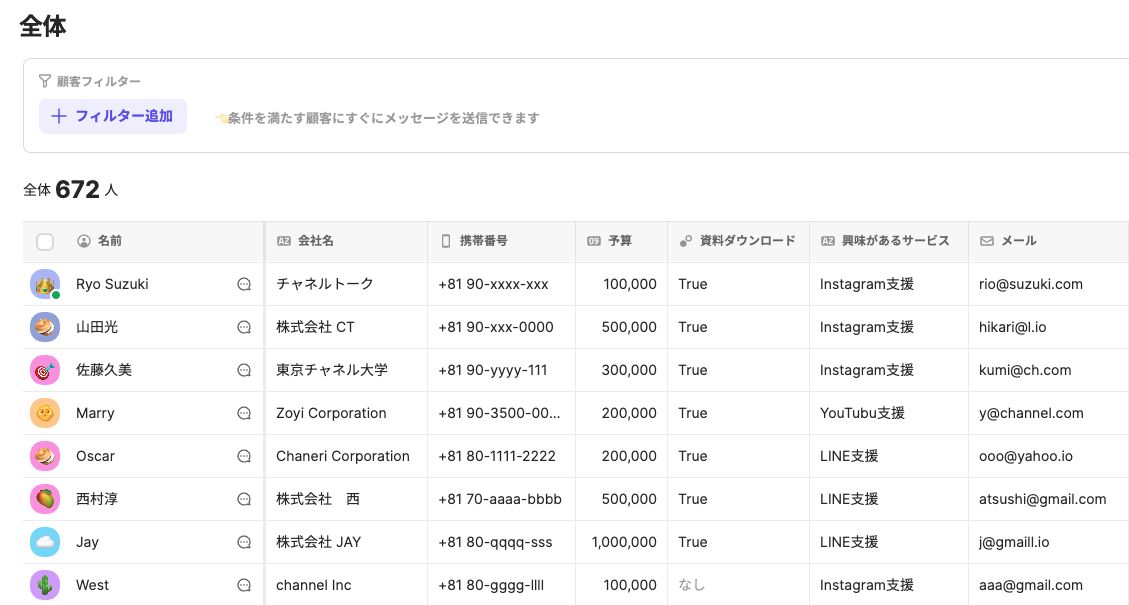The height and width of the screenshot is (605, 1129).
Task: Click the 予算 column header
Action: tap(619, 241)
